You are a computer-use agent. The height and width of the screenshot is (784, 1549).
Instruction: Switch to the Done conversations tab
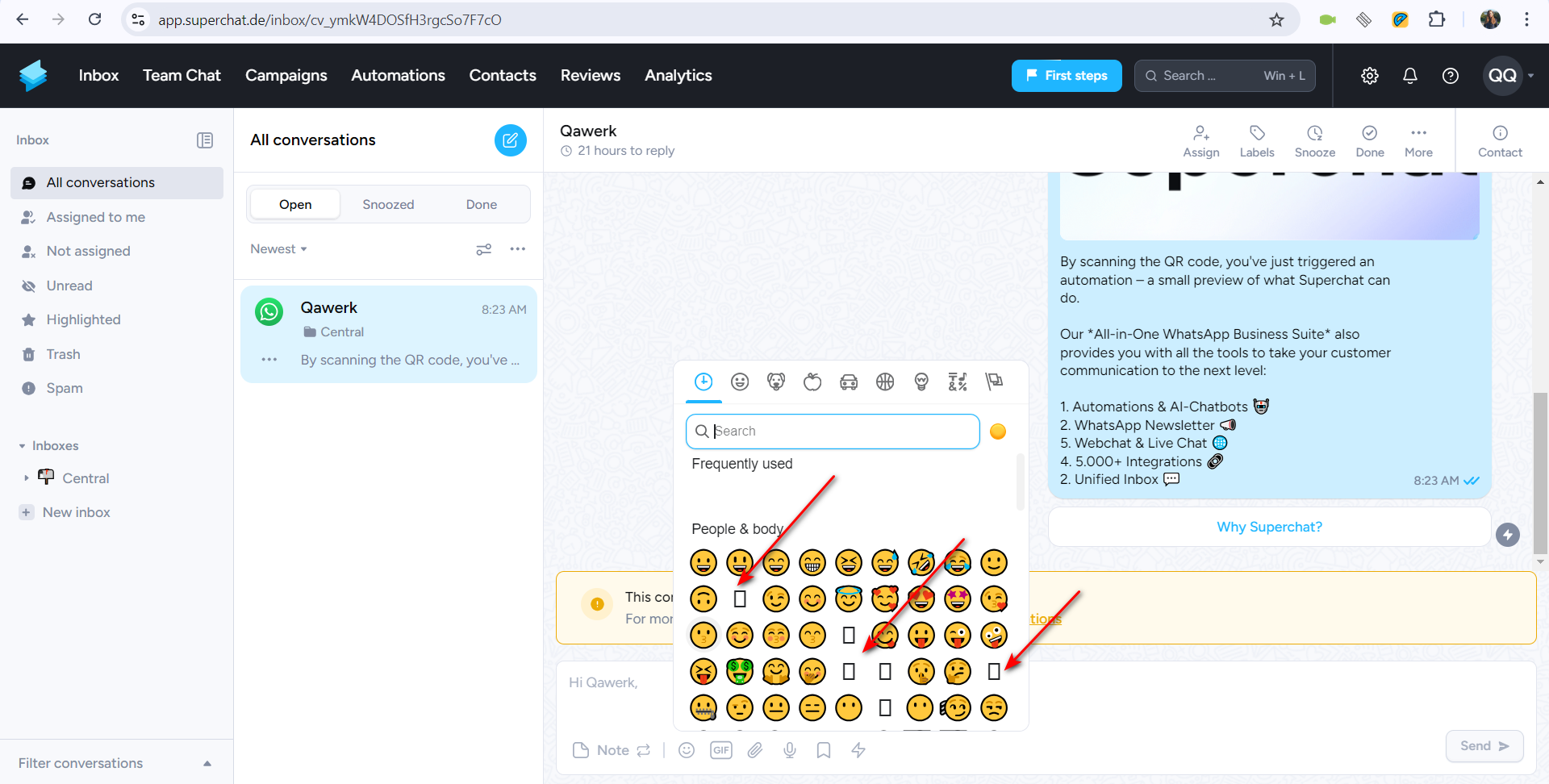point(482,204)
